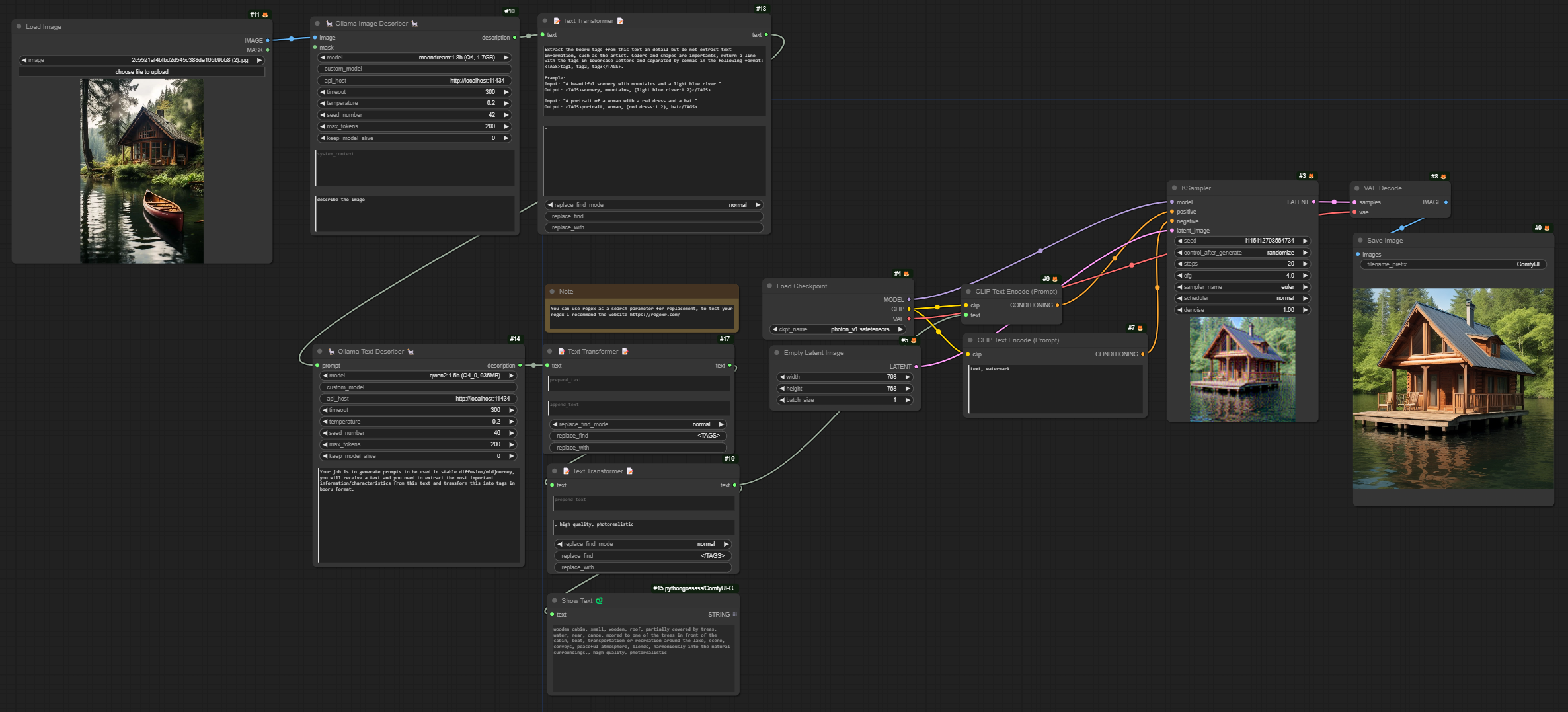Click right arrow of KSampler denoise value
The image size is (1568, 712).
[1305, 310]
